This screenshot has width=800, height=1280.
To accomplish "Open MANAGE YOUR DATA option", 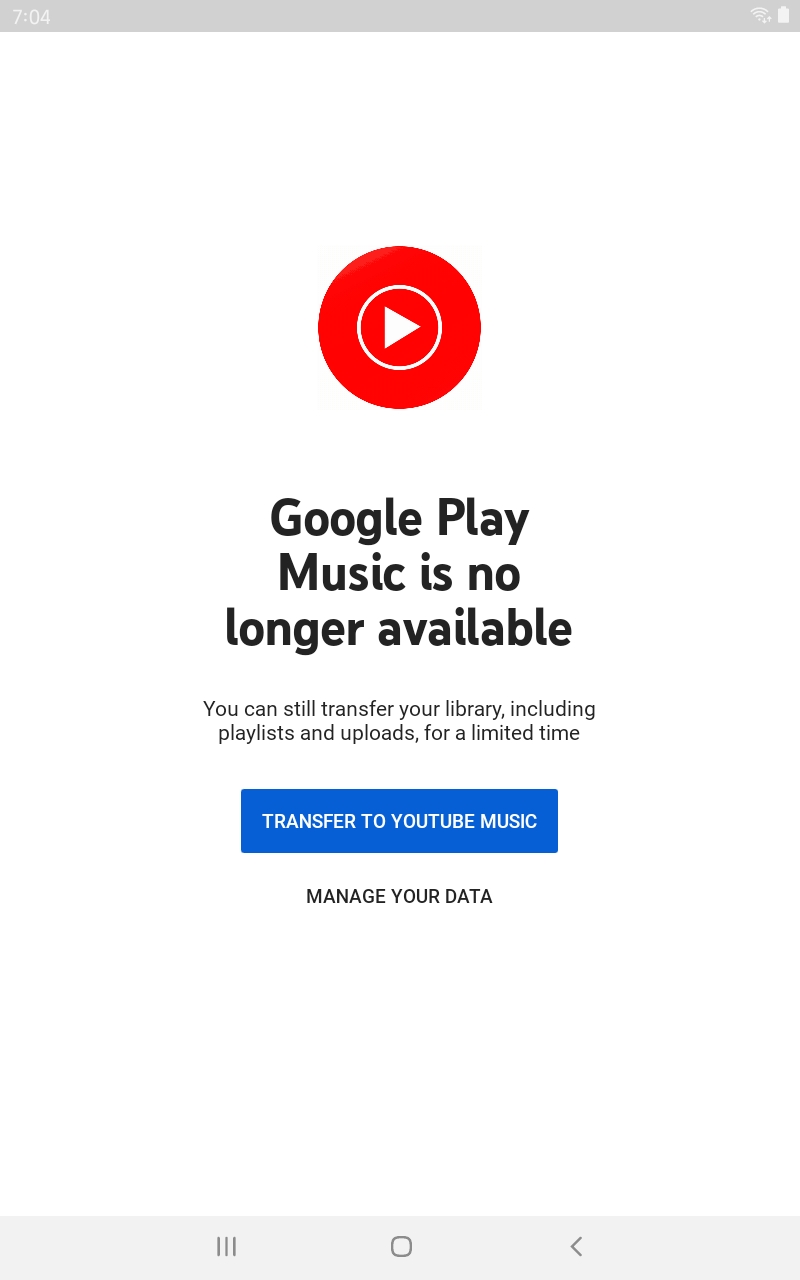I will (x=399, y=896).
